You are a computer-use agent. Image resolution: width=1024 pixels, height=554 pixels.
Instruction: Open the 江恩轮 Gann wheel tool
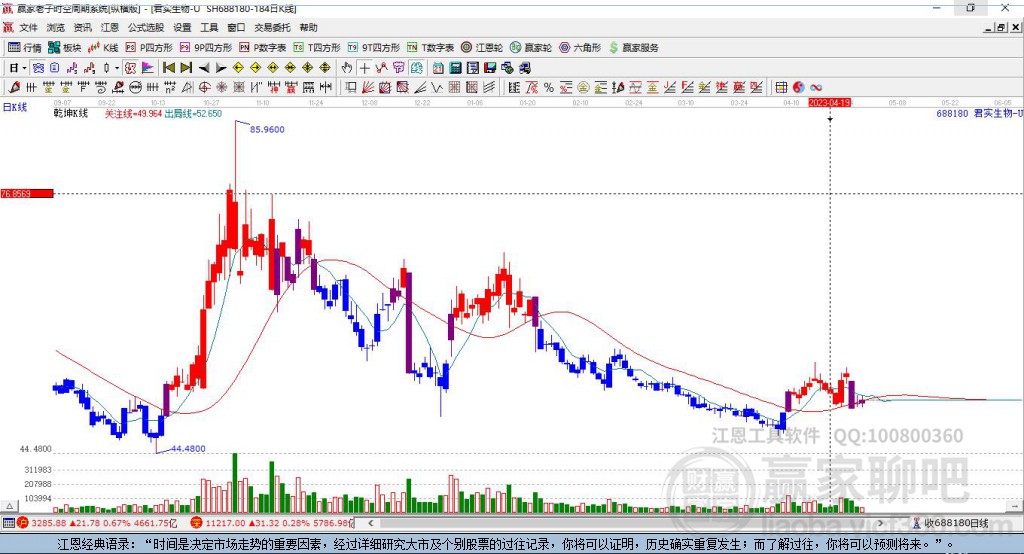(482, 48)
